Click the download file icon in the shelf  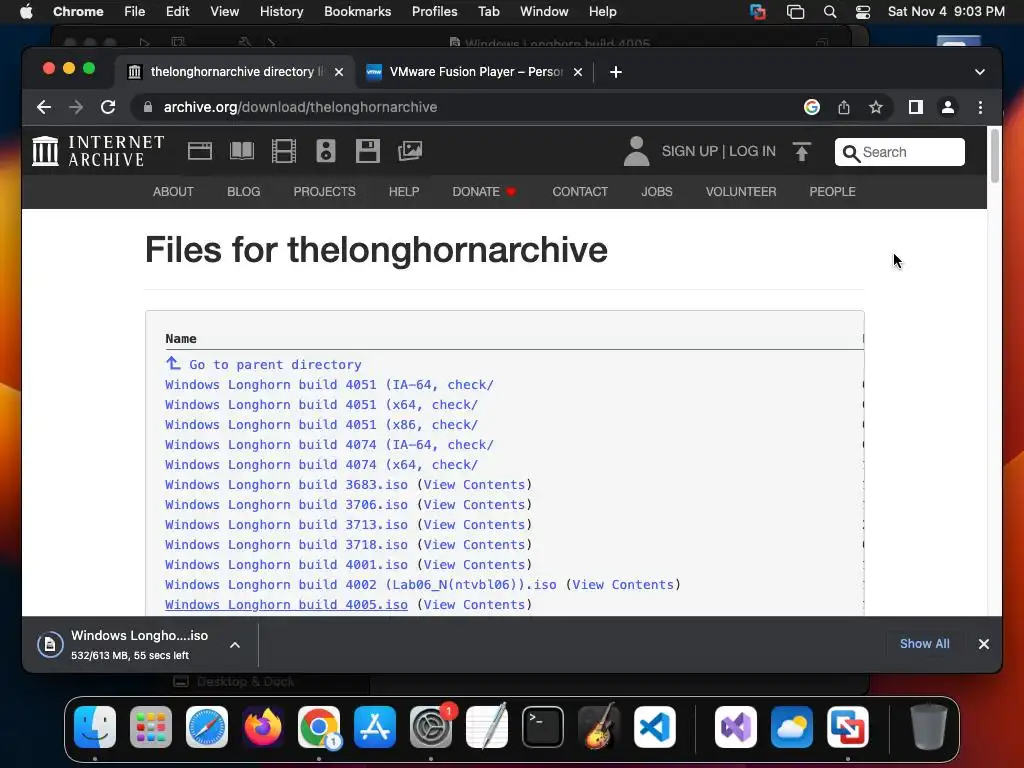click(x=50, y=645)
